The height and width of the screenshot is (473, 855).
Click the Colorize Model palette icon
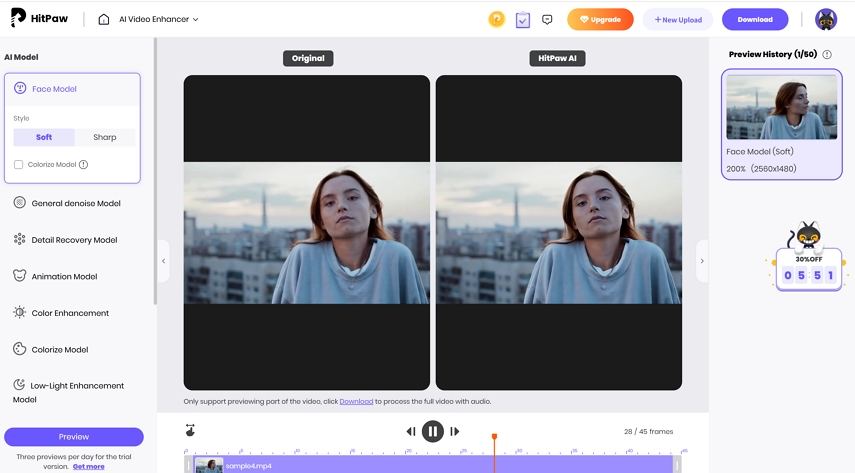click(20, 349)
